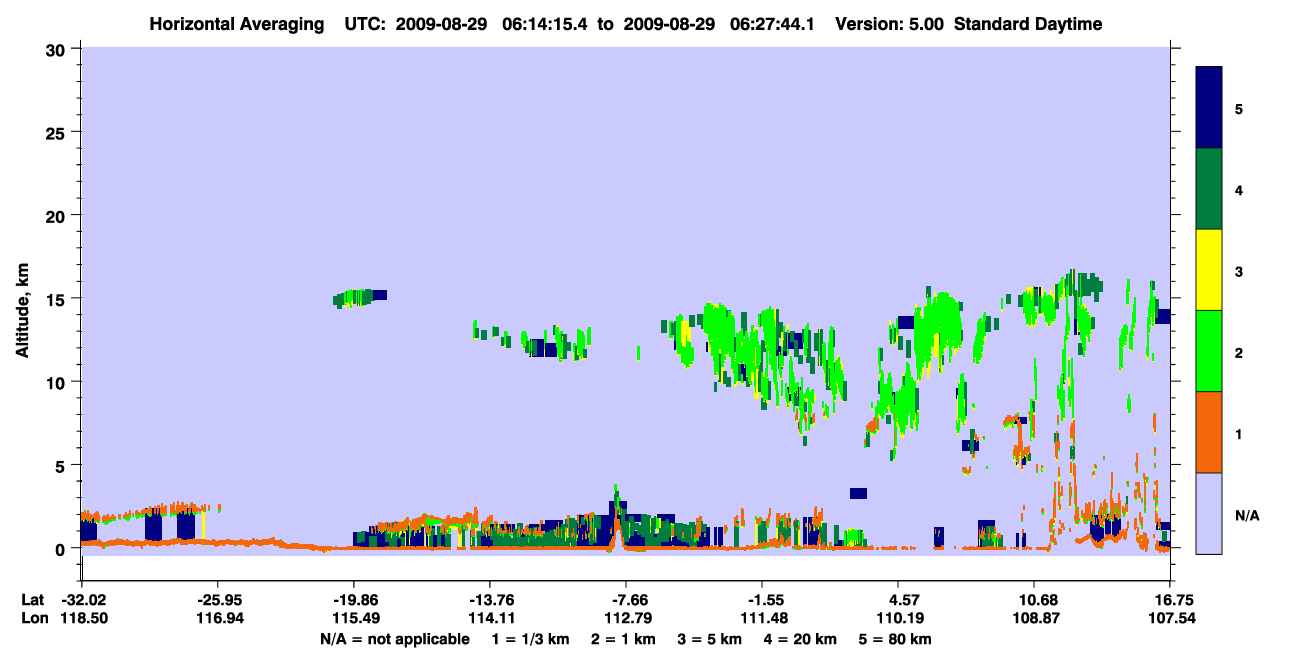
Task: Click the orange color bar segment labeled 1
Action: point(1209,432)
